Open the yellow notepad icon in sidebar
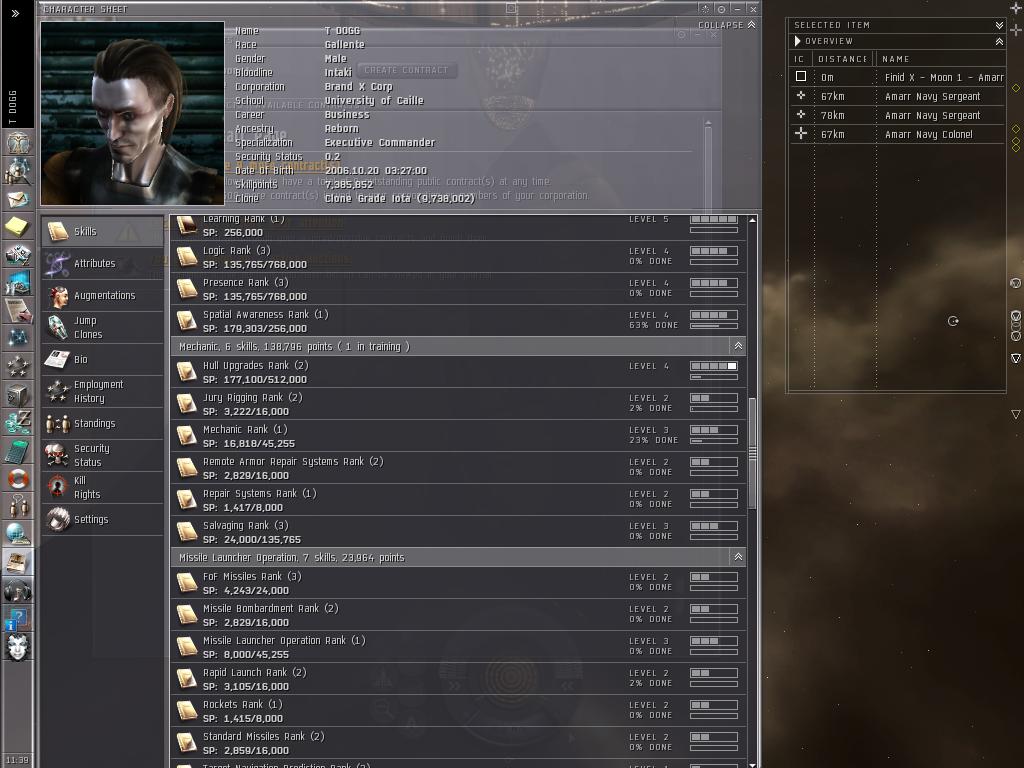The height and width of the screenshot is (768, 1024). point(18,227)
